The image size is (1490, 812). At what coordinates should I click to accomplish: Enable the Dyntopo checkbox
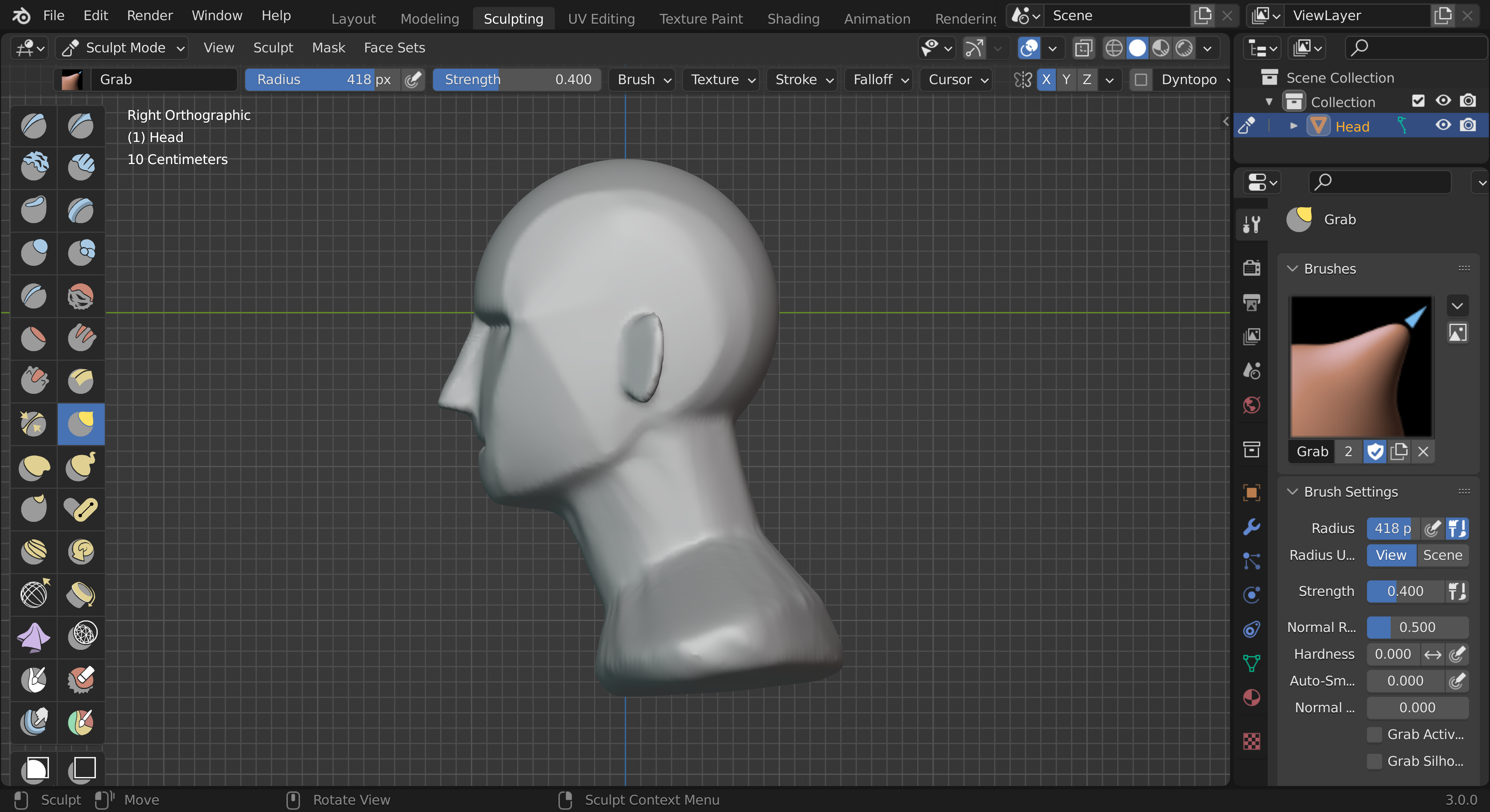point(1141,80)
